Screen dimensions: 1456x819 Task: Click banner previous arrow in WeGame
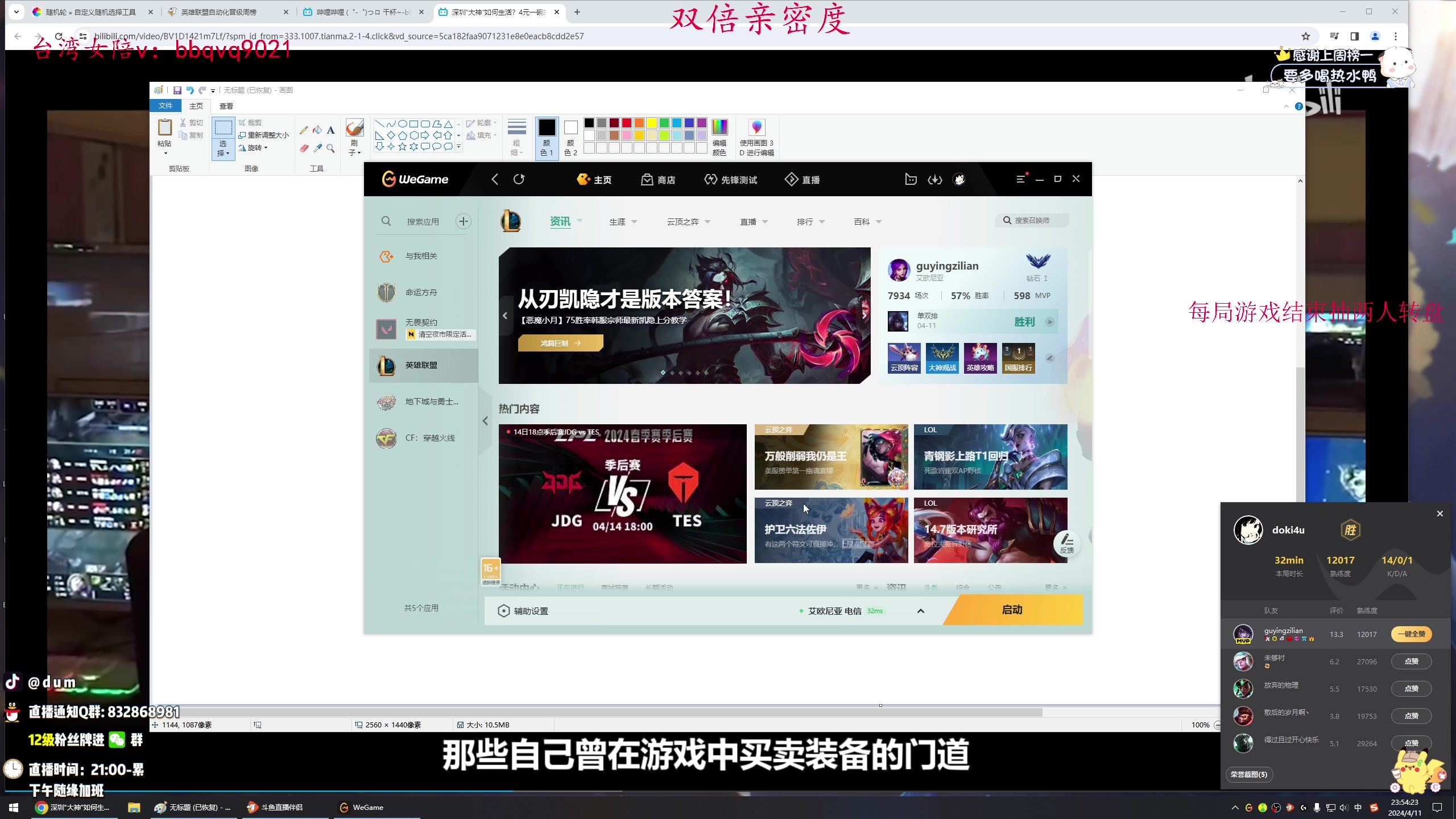505,315
